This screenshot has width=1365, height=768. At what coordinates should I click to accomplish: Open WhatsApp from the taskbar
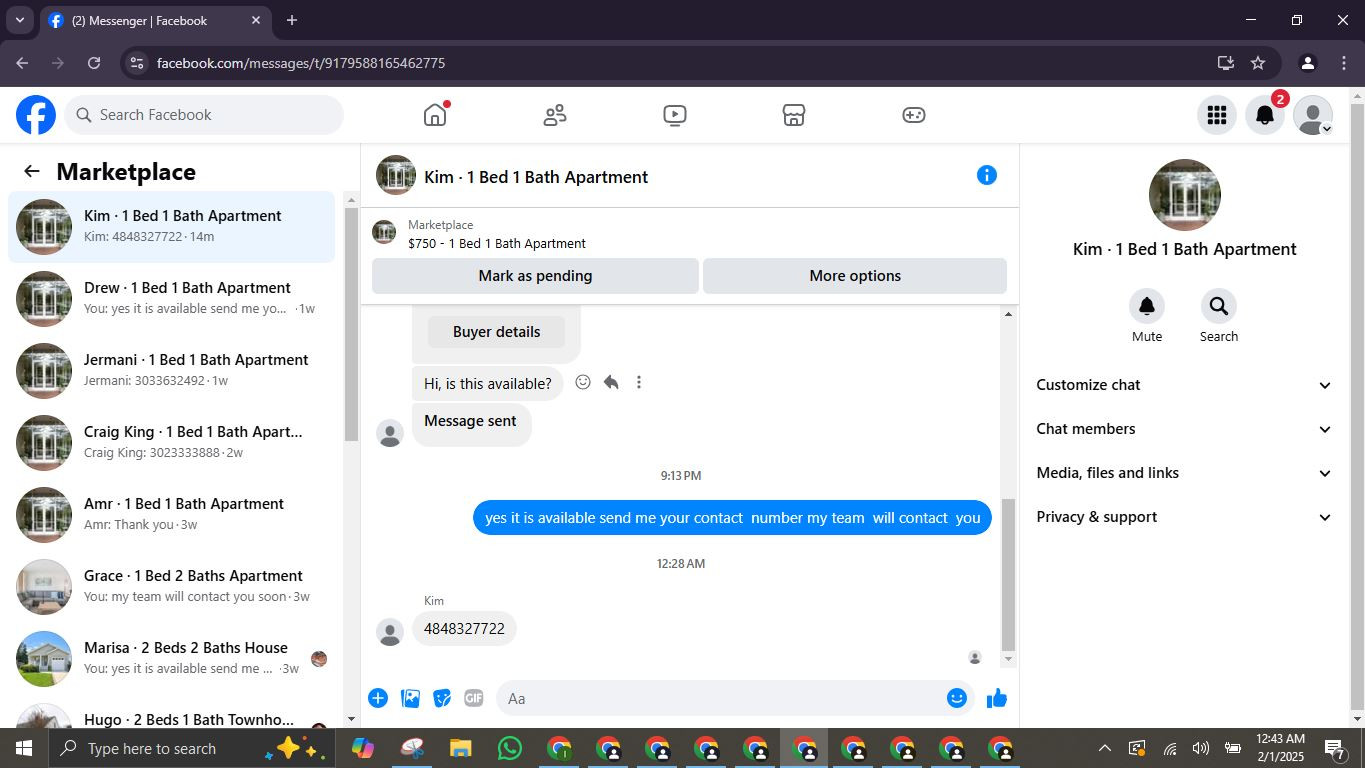pos(510,748)
